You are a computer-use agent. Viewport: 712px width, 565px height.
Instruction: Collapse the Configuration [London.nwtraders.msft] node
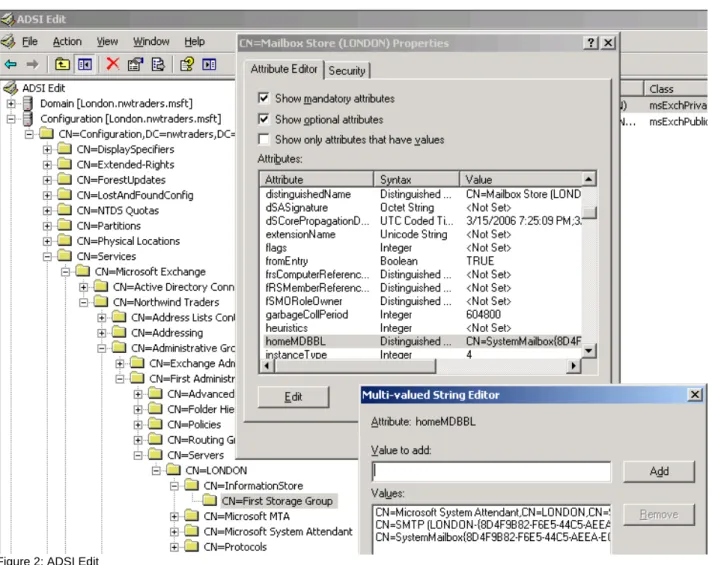pos(11,119)
